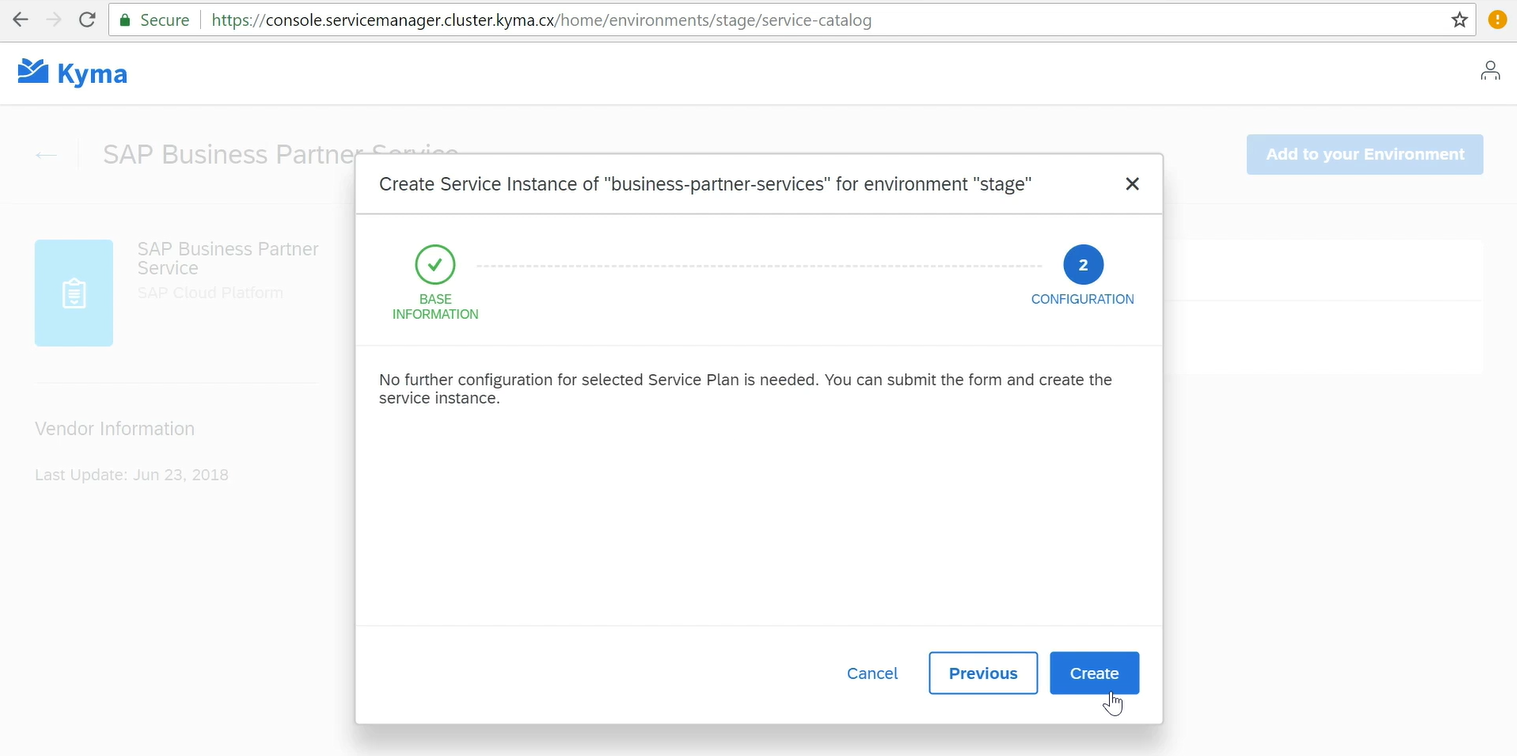Viewport: 1517px width, 756px height.
Task: Click the CONFIGURATION step label
Action: coord(1082,299)
